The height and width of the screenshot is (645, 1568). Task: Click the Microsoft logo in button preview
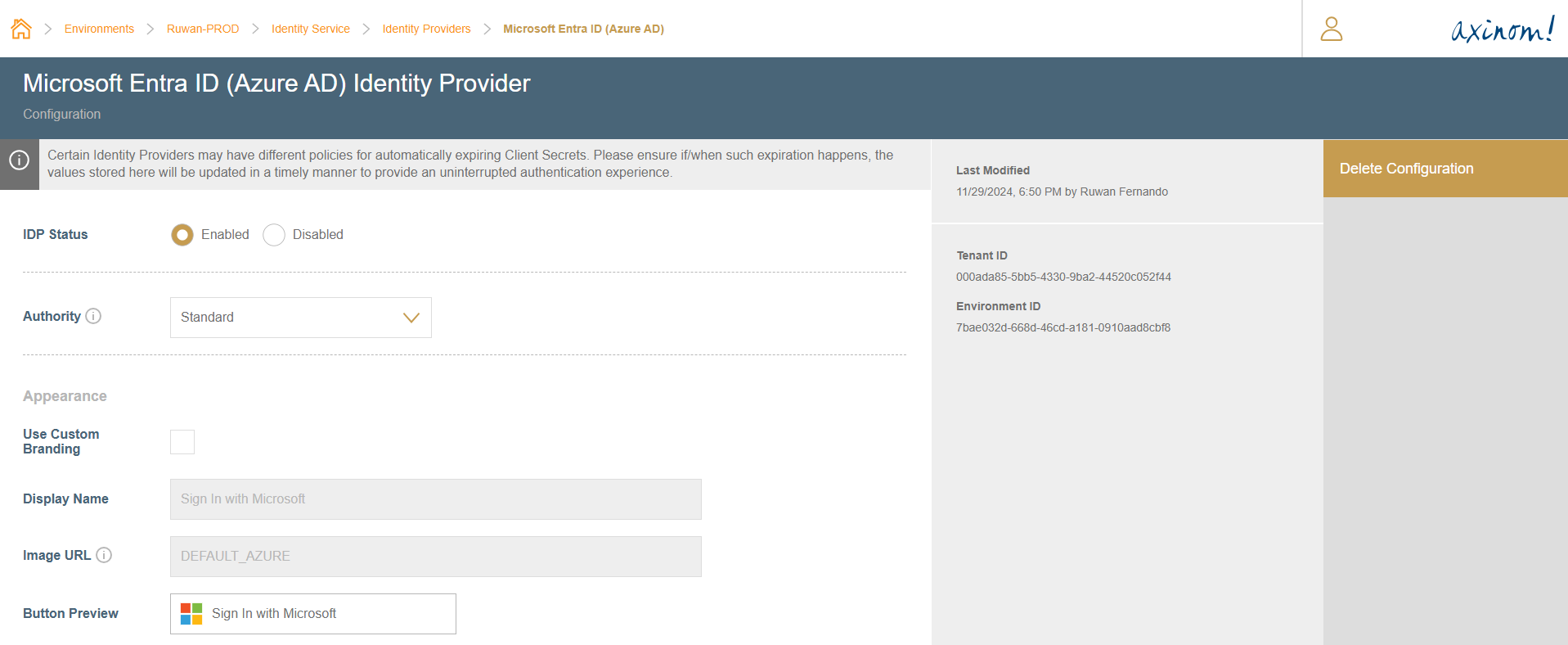(x=191, y=614)
